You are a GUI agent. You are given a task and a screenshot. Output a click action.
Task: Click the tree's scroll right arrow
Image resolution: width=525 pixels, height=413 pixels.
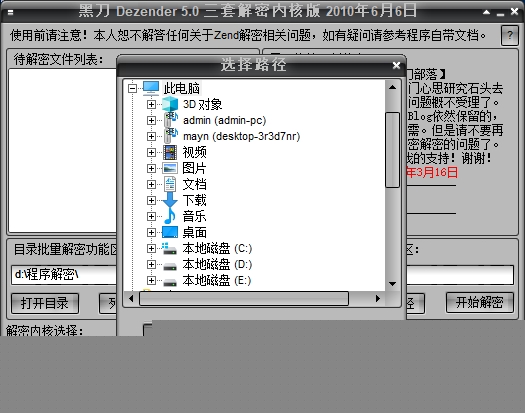(378, 298)
